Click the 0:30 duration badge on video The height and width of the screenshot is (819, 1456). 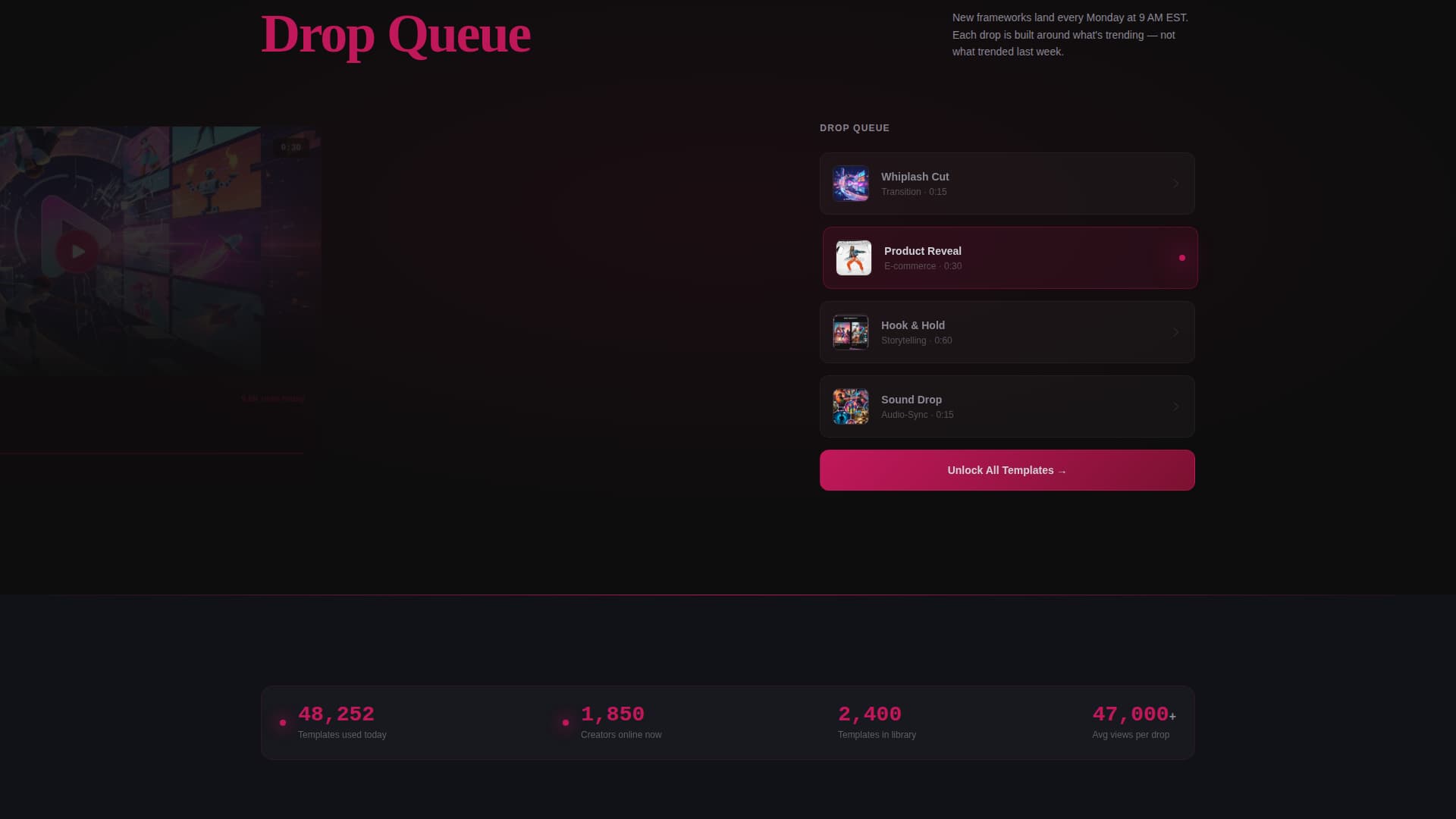coord(290,147)
